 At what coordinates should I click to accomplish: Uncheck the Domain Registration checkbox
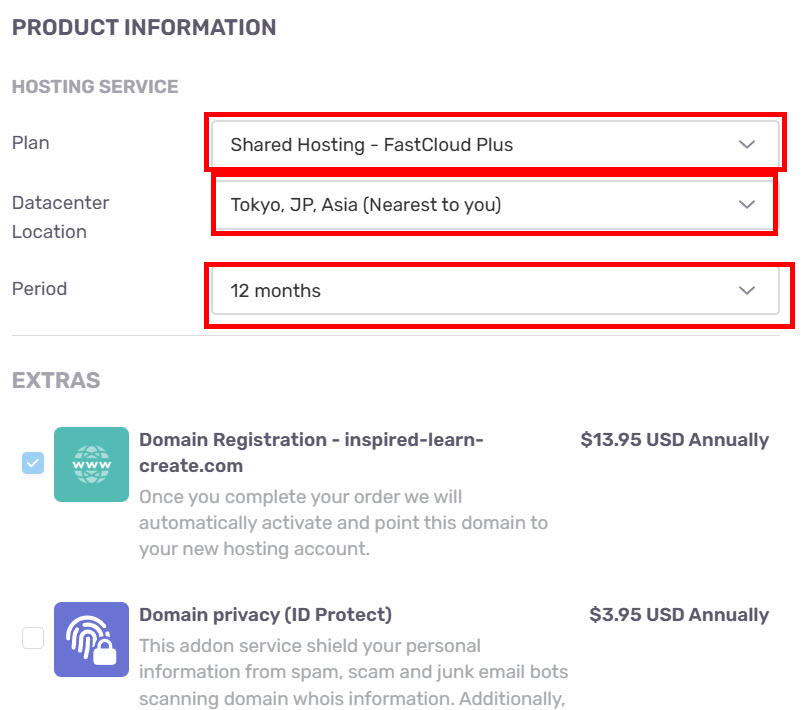(33, 463)
